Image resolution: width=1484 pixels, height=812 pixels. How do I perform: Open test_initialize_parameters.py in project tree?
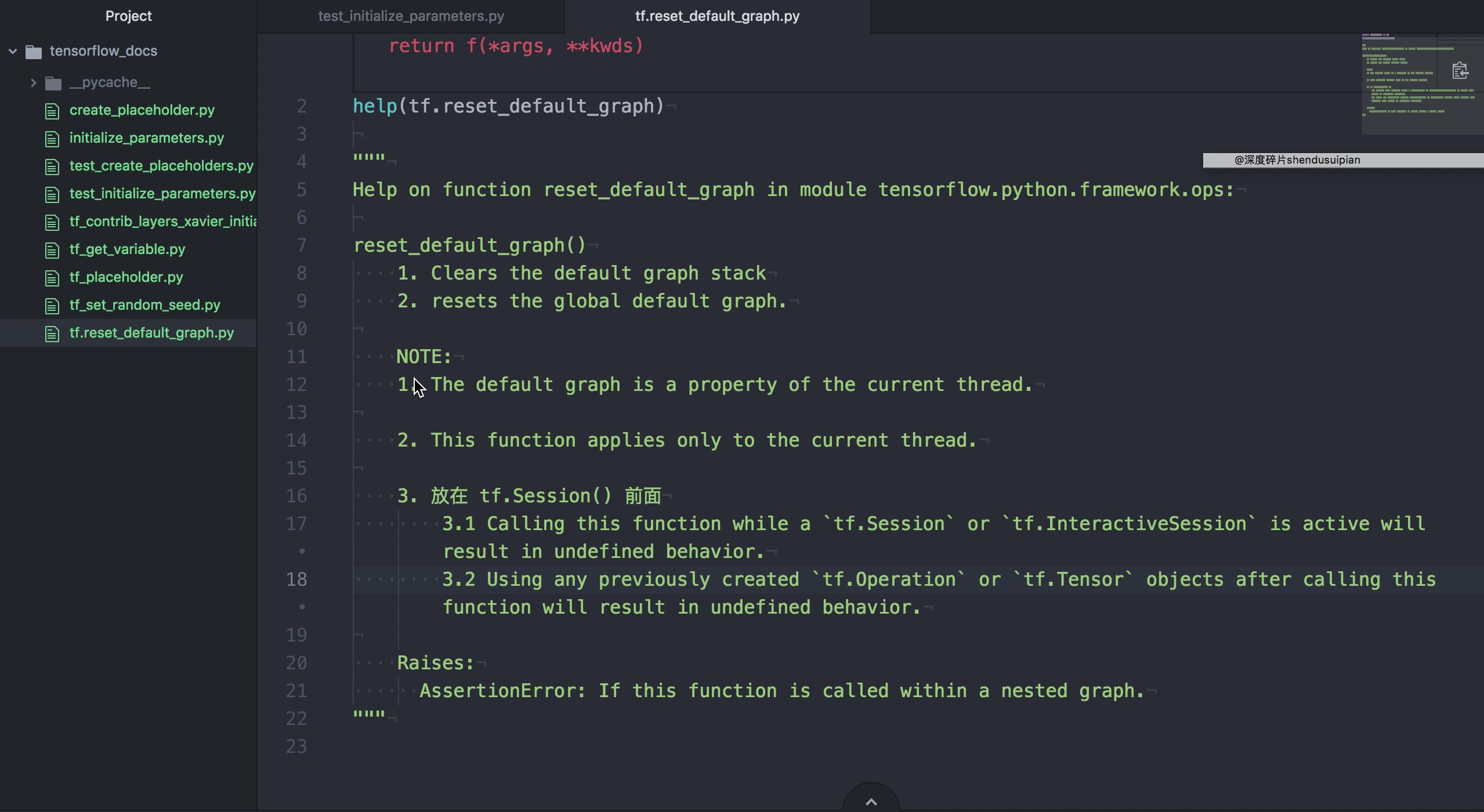coord(162,194)
